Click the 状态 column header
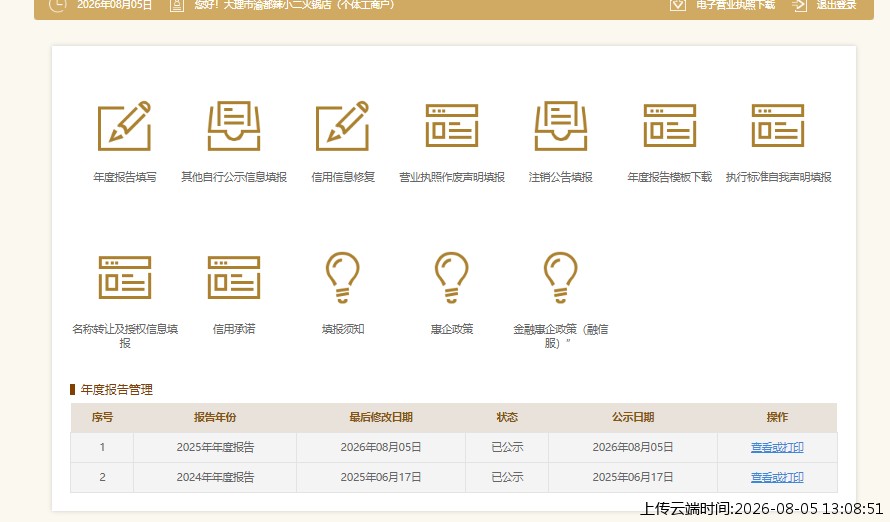The image size is (890, 522). (507, 418)
